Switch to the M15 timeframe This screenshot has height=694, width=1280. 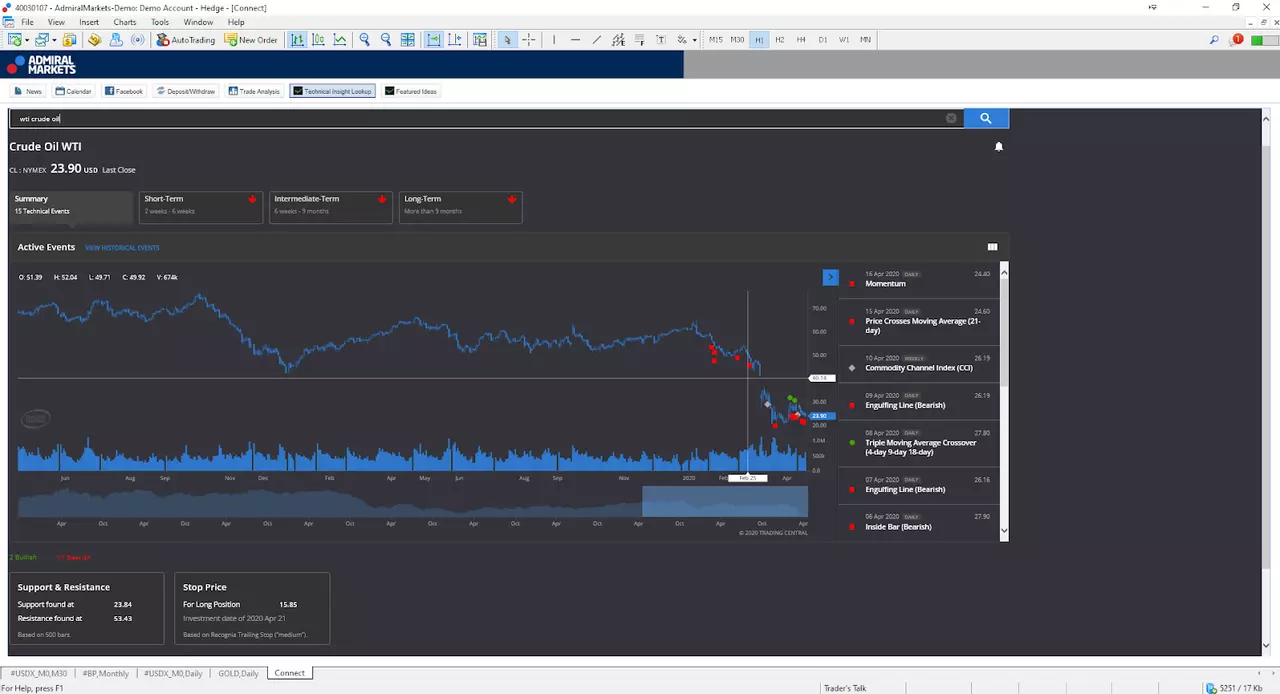(x=716, y=40)
